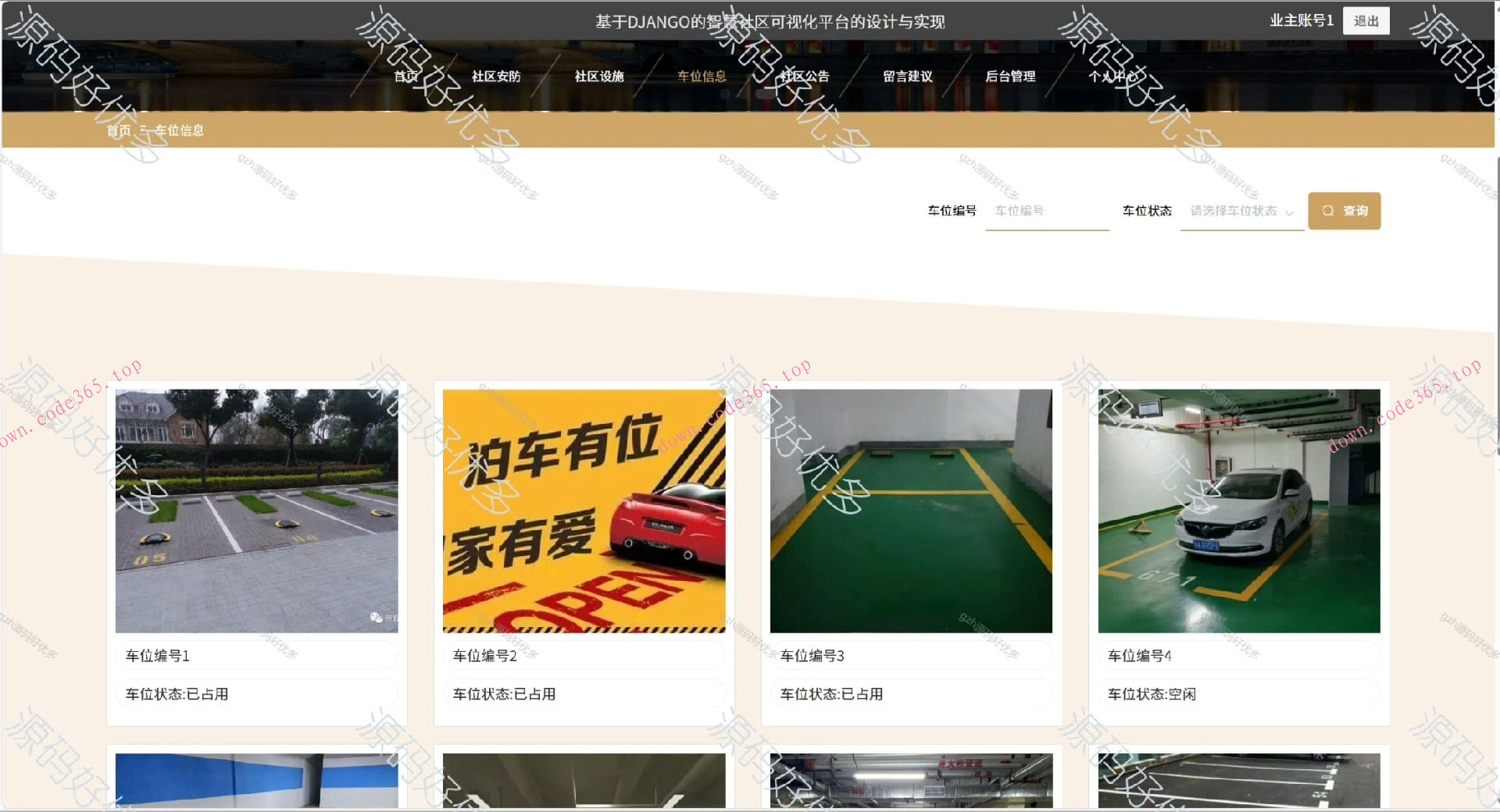
Task: Select the 车位信息 navigation tab
Action: (x=702, y=77)
